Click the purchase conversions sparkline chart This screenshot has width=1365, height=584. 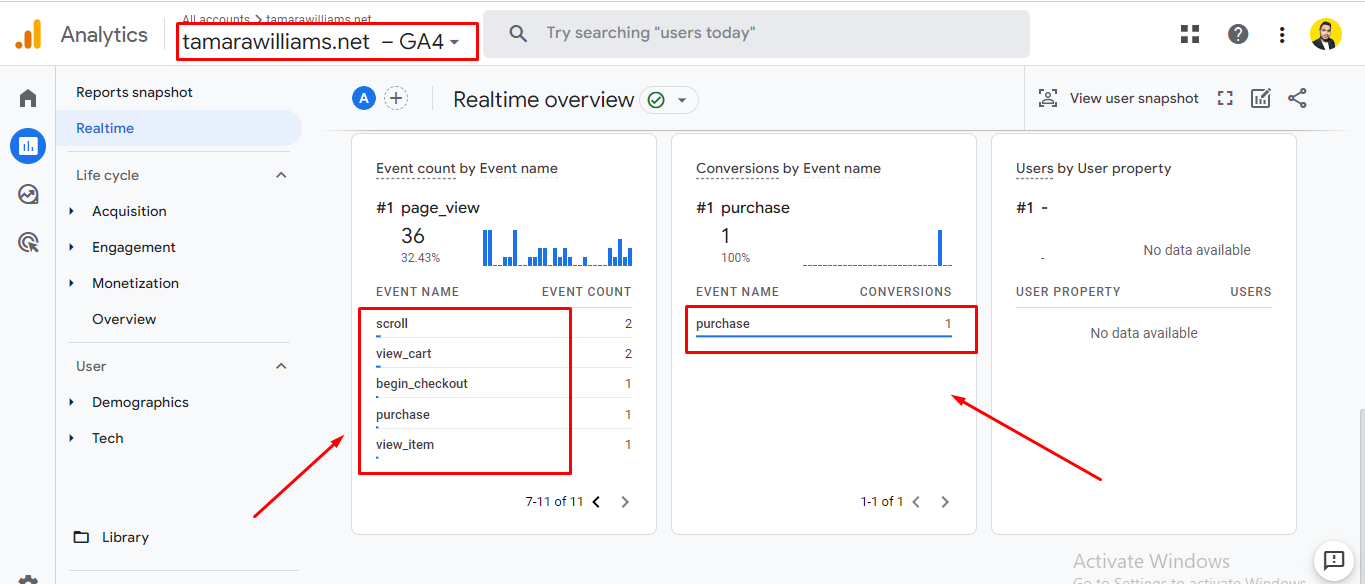point(877,248)
